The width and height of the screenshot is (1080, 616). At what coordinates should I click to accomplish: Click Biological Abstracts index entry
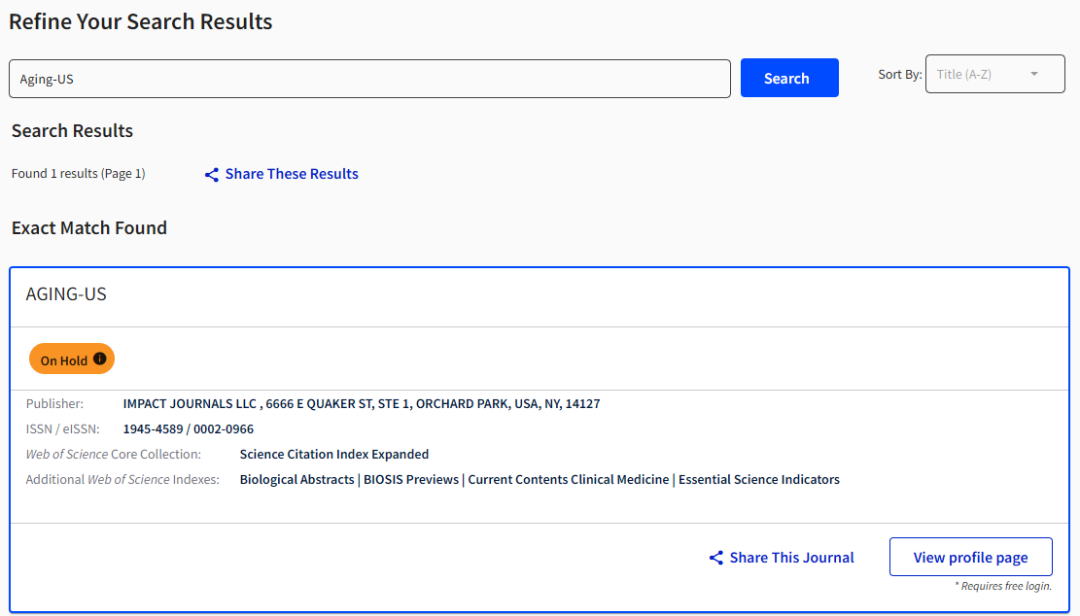297,480
